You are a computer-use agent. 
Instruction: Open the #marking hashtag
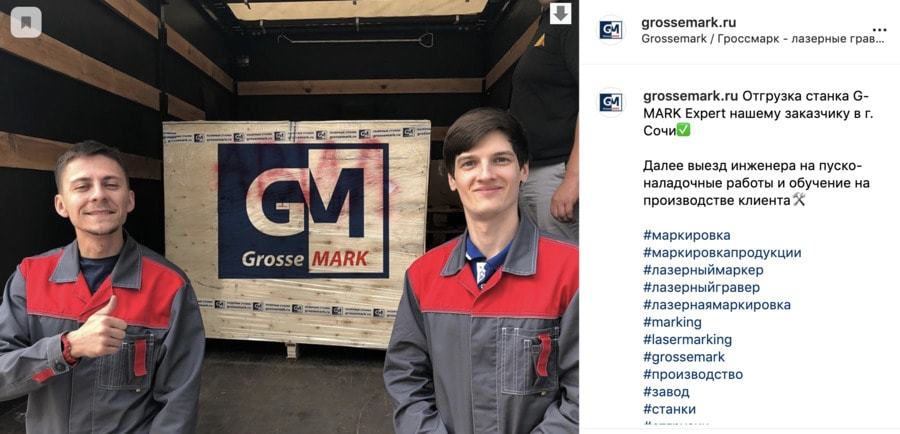click(x=672, y=322)
